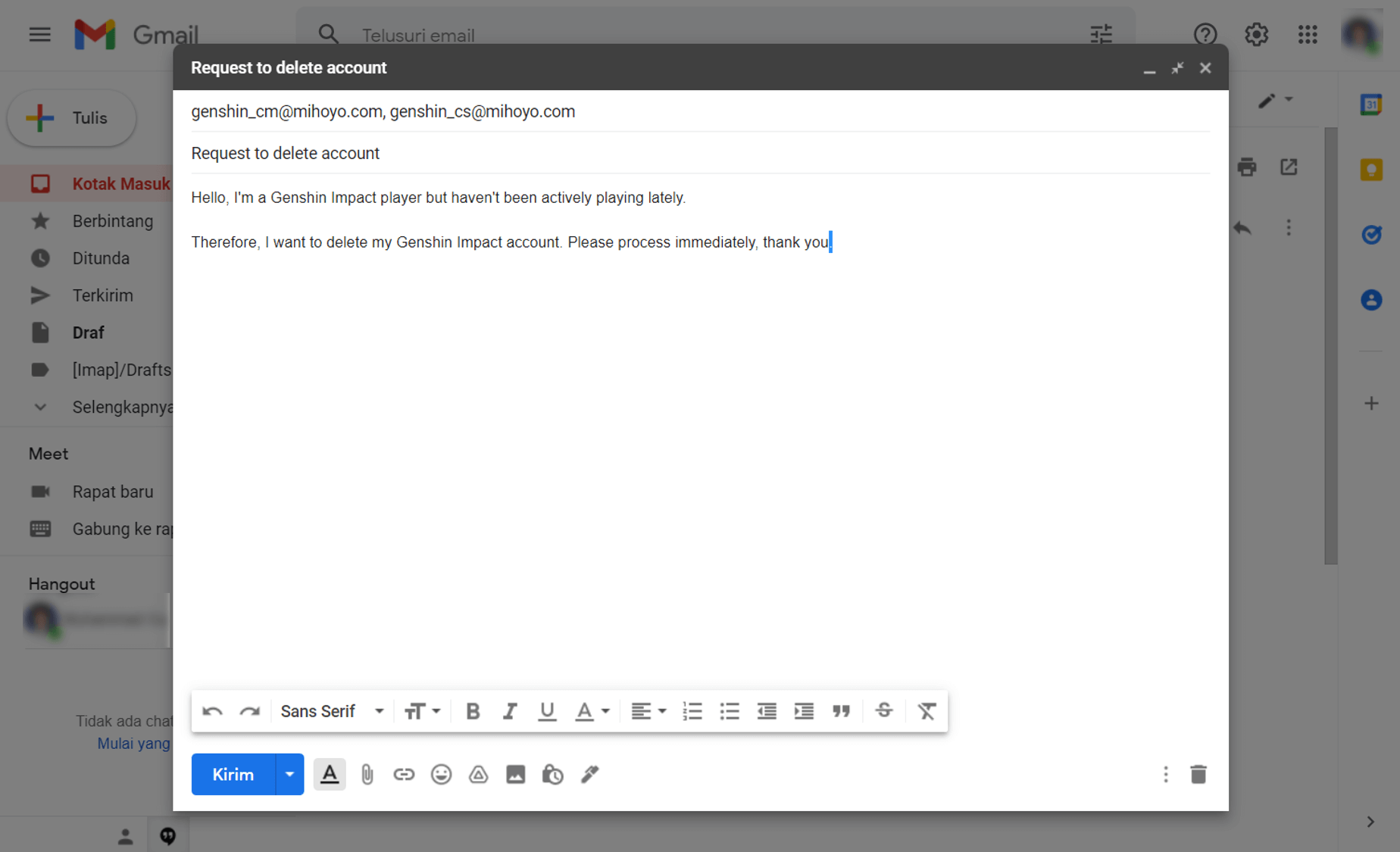Insert a numbered list
Viewport: 1400px width, 852px height.
[x=692, y=711]
